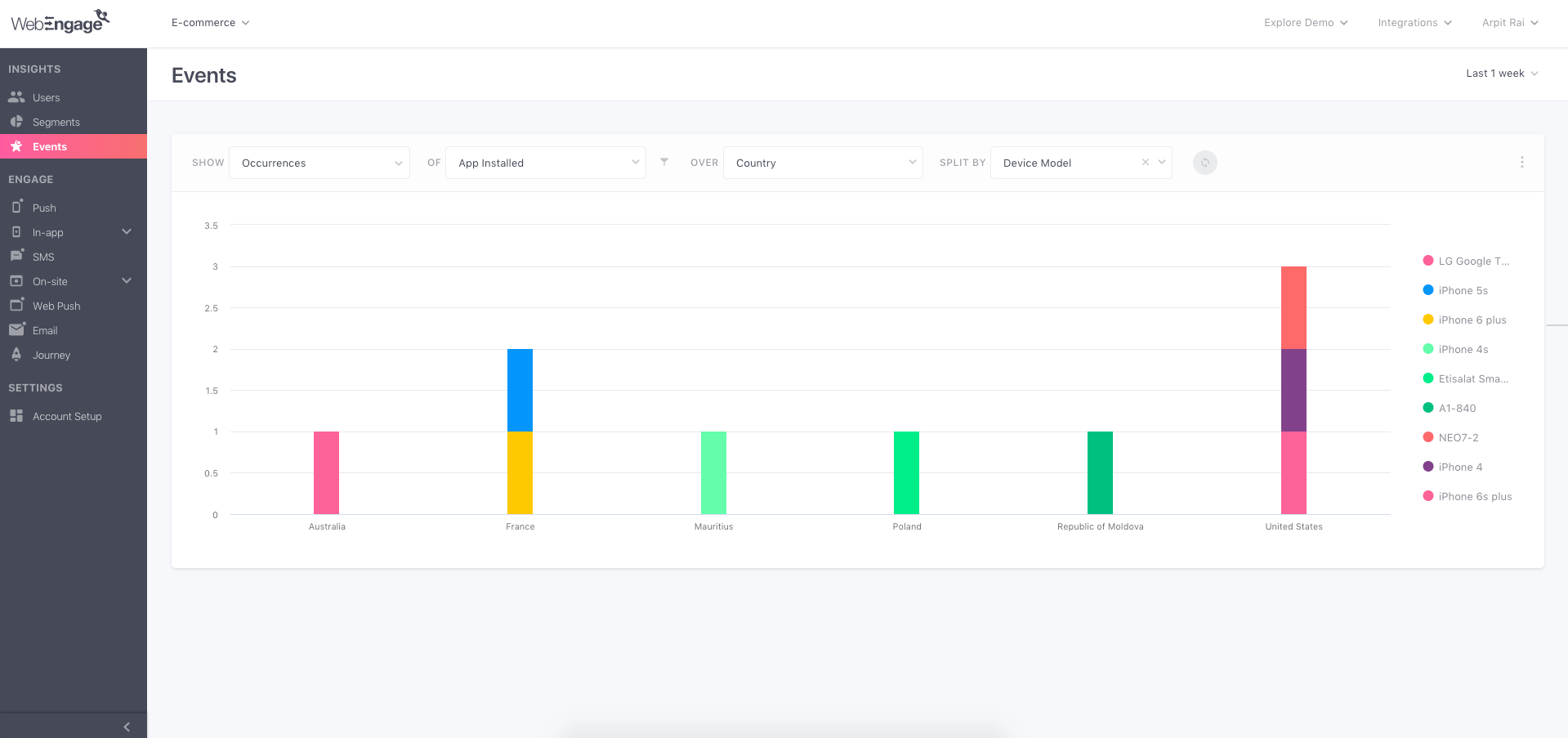Open the App Installed event dropdown

pyautogui.click(x=546, y=163)
